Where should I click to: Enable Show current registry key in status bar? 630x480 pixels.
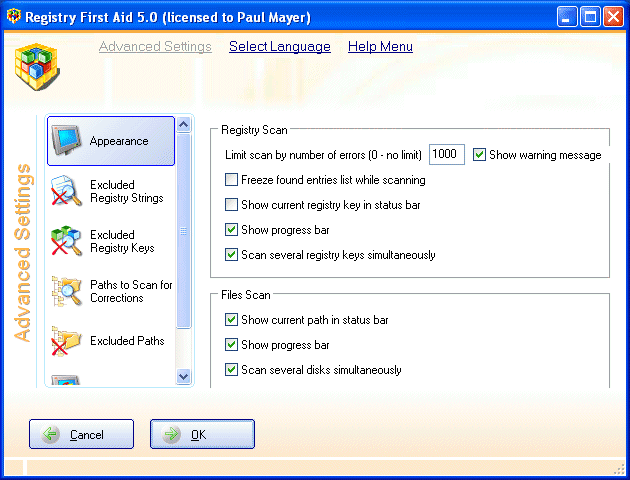pos(232,205)
